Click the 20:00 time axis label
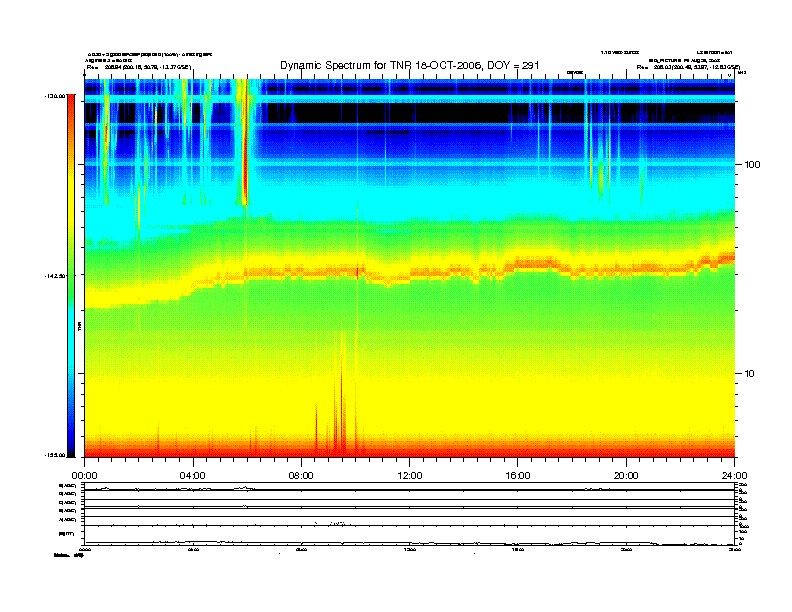The height and width of the screenshot is (612, 792). (626, 476)
